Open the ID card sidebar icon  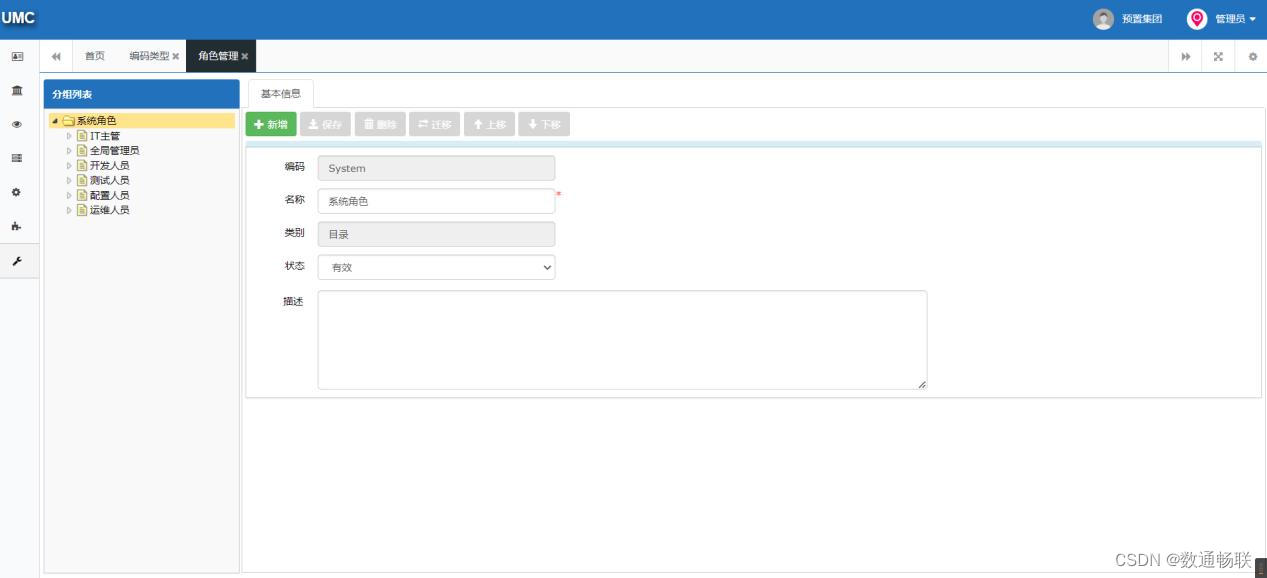17,57
